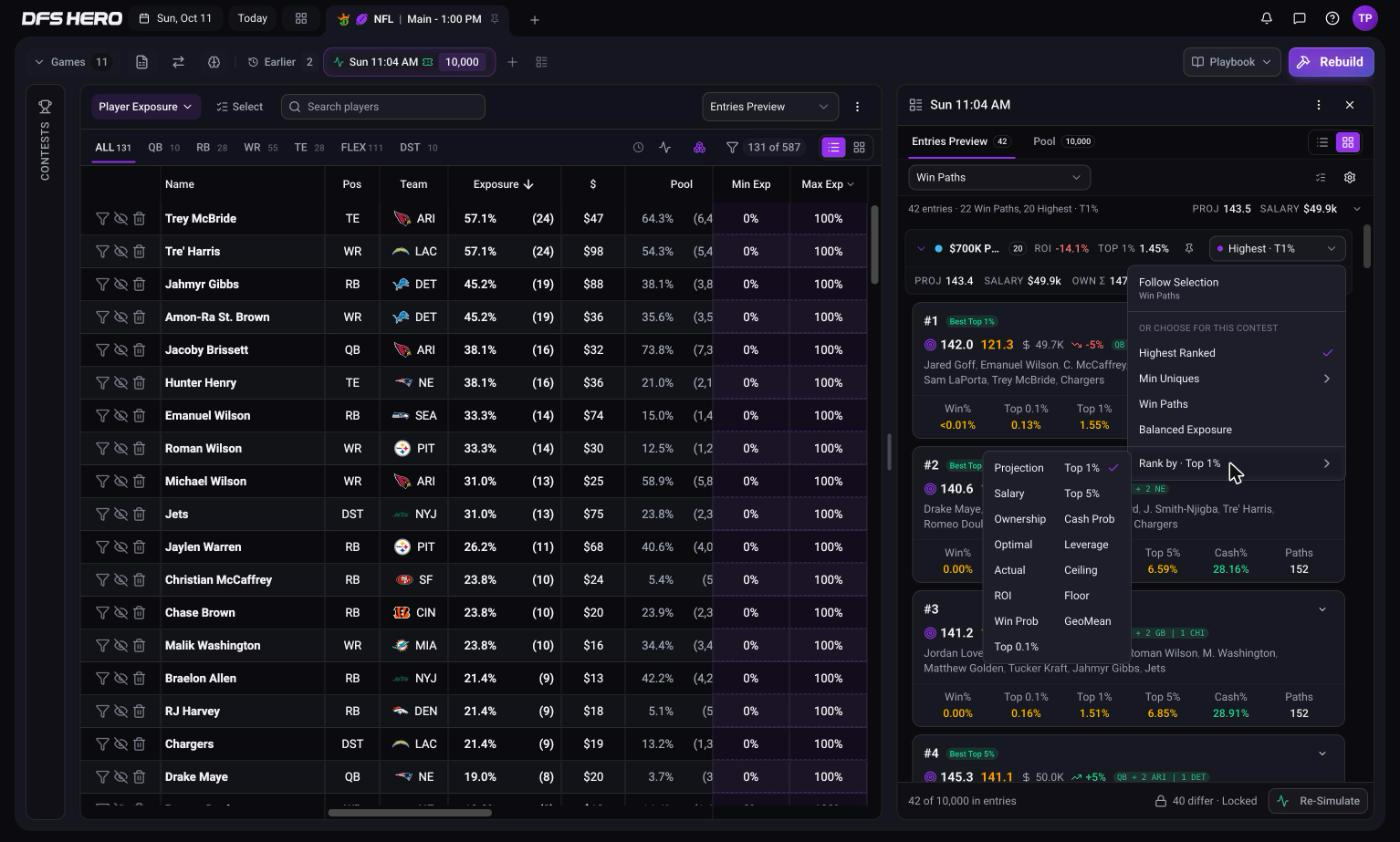The height and width of the screenshot is (842, 1400).
Task: Open the document notes icon near Games
Action: coord(142,62)
